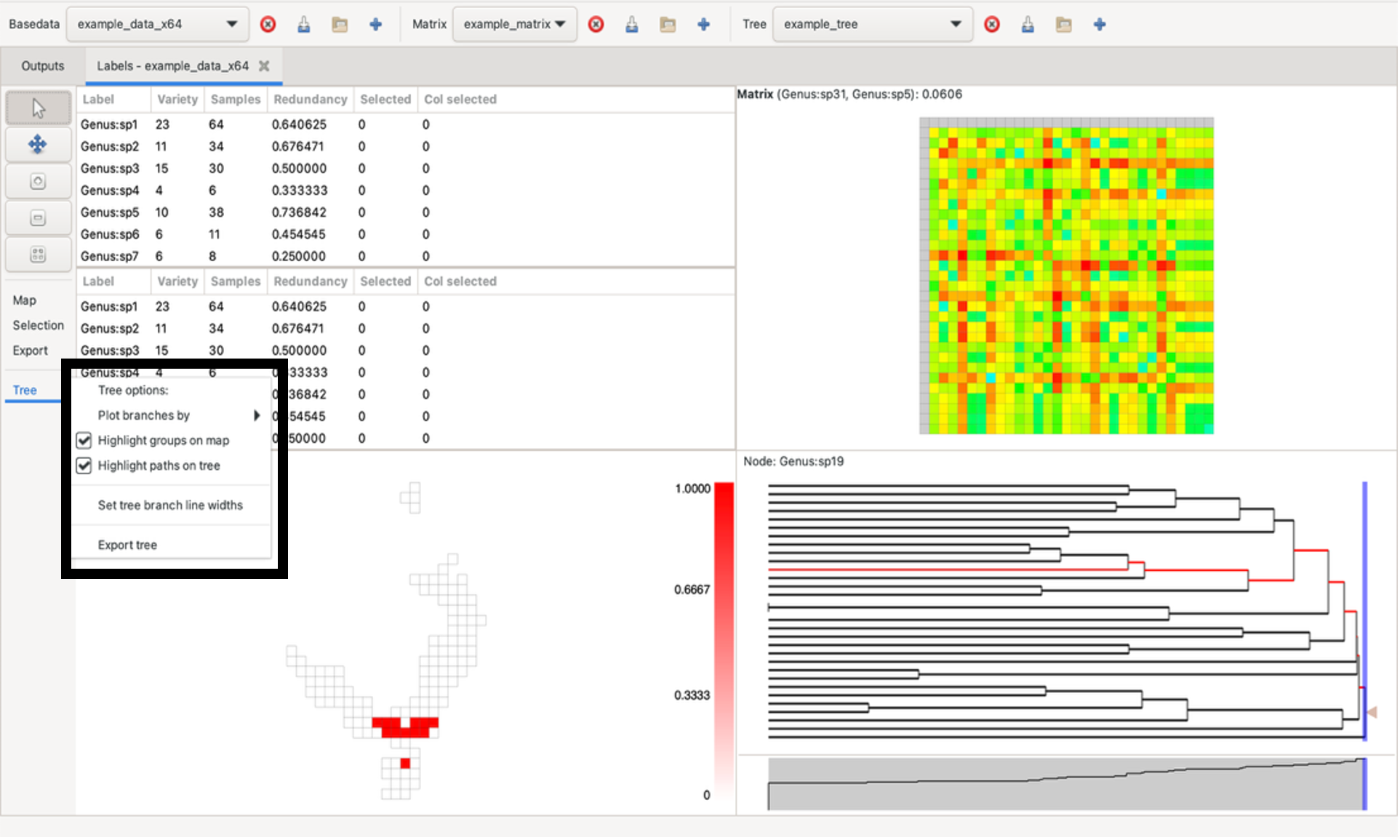
Task: Open the Matrix example_matrix dropdown
Action: click(x=514, y=25)
